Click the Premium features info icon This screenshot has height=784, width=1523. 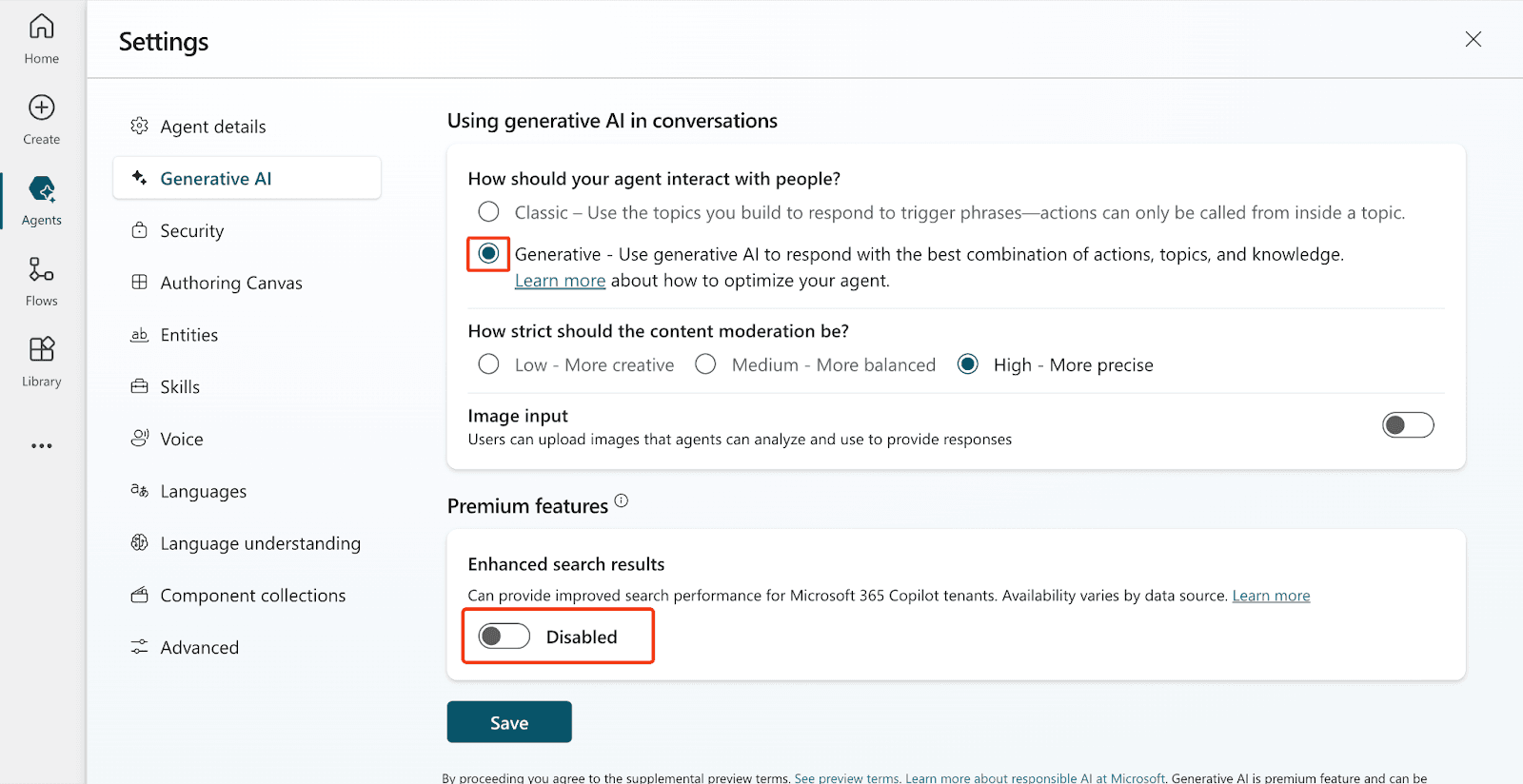click(x=622, y=501)
